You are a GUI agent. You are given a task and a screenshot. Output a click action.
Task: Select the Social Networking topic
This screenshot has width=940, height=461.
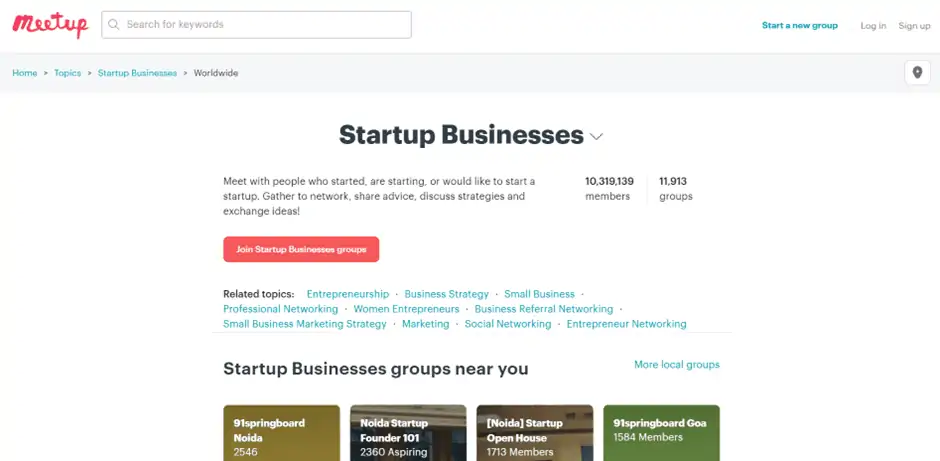[x=508, y=324]
